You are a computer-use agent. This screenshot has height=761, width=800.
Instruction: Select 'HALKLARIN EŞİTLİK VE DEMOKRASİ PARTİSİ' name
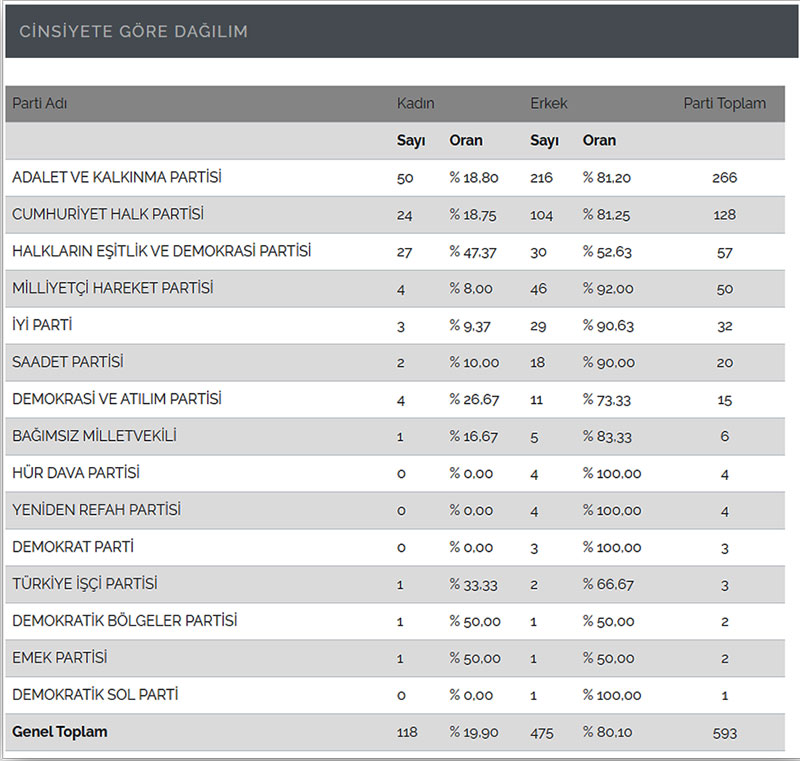tap(161, 251)
